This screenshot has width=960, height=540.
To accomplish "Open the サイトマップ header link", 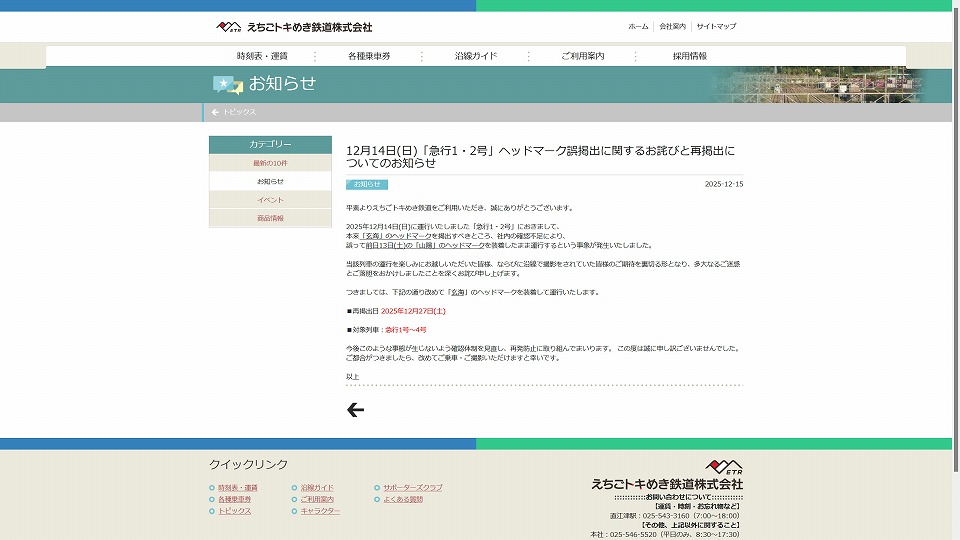I will [x=716, y=26].
